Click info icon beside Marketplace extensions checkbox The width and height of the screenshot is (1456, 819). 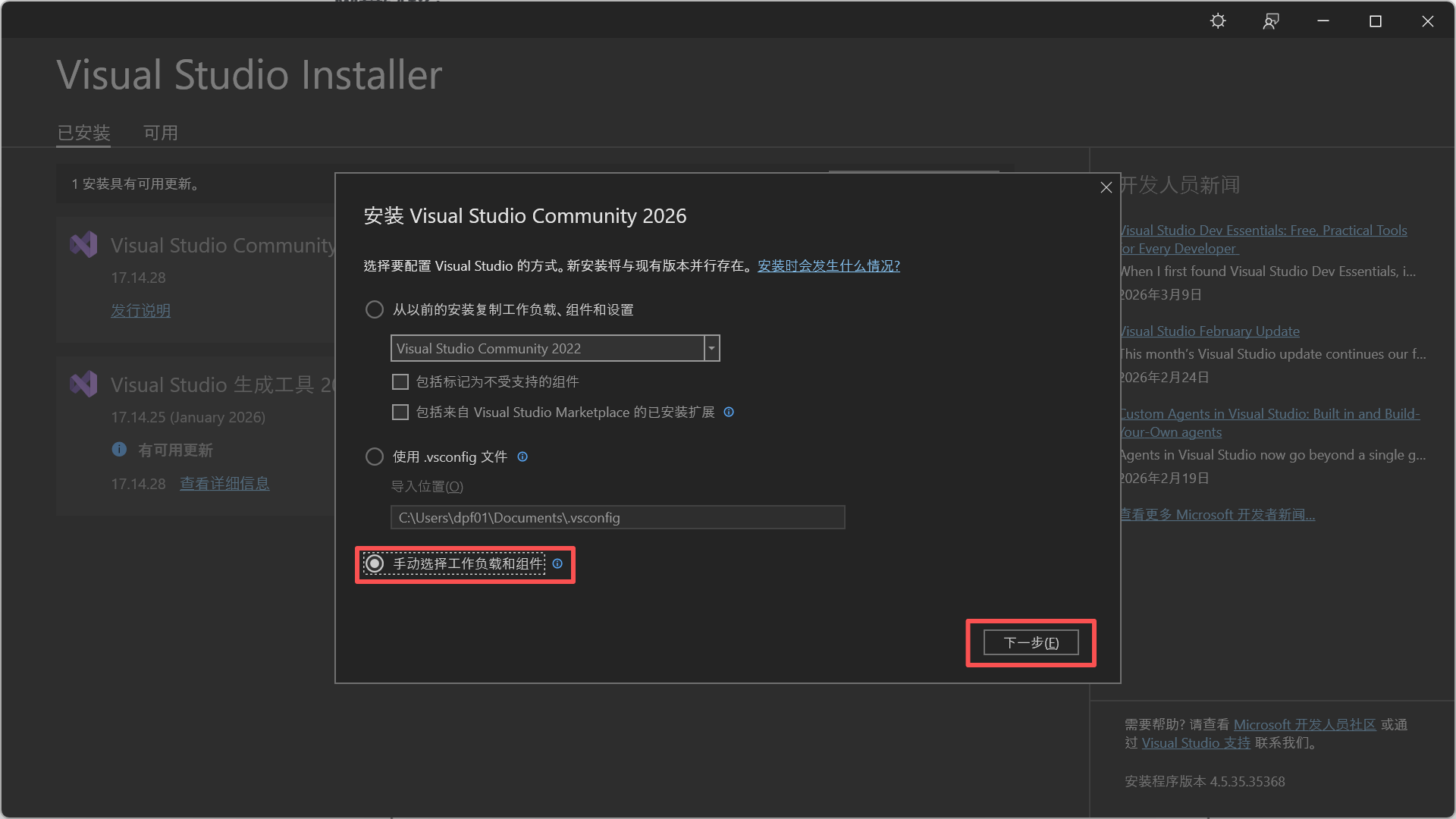(729, 412)
